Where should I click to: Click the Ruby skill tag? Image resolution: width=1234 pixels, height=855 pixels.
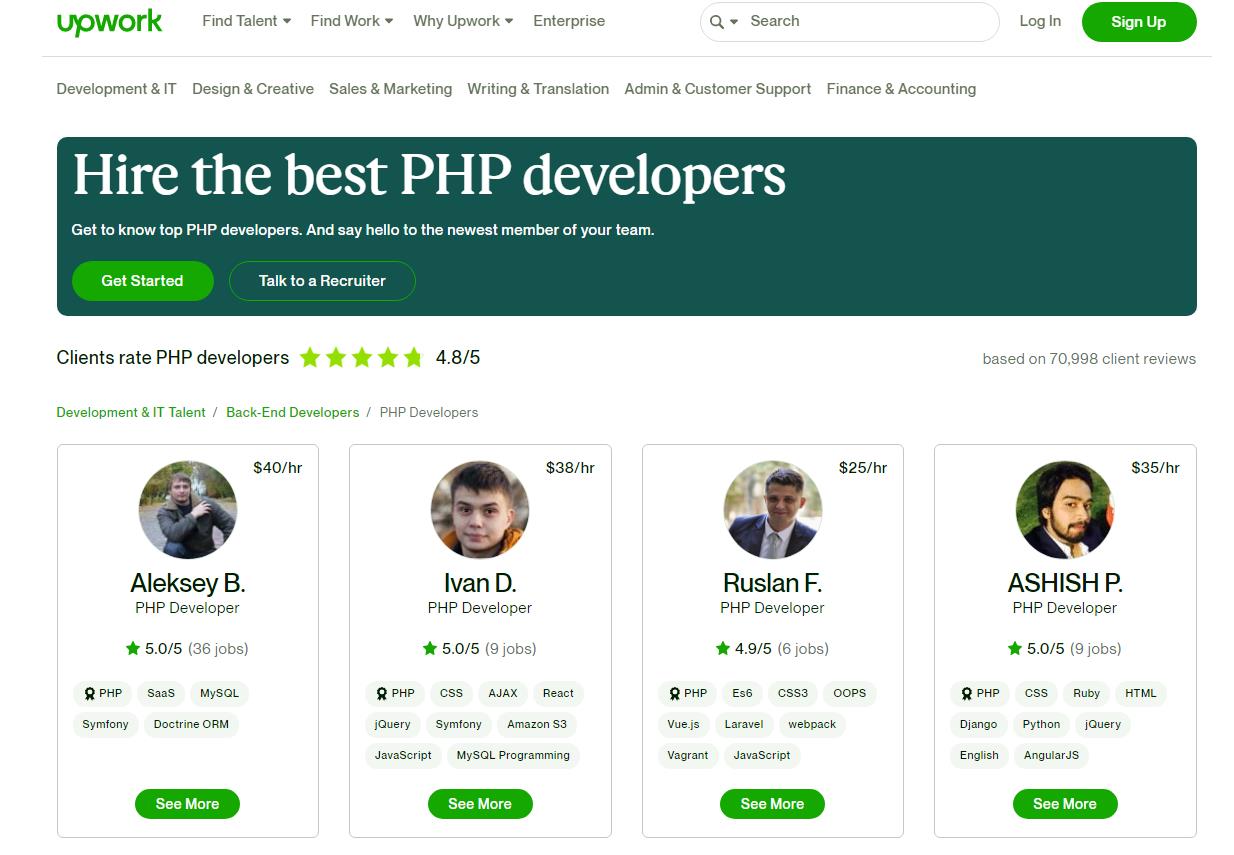coord(1087,693)
